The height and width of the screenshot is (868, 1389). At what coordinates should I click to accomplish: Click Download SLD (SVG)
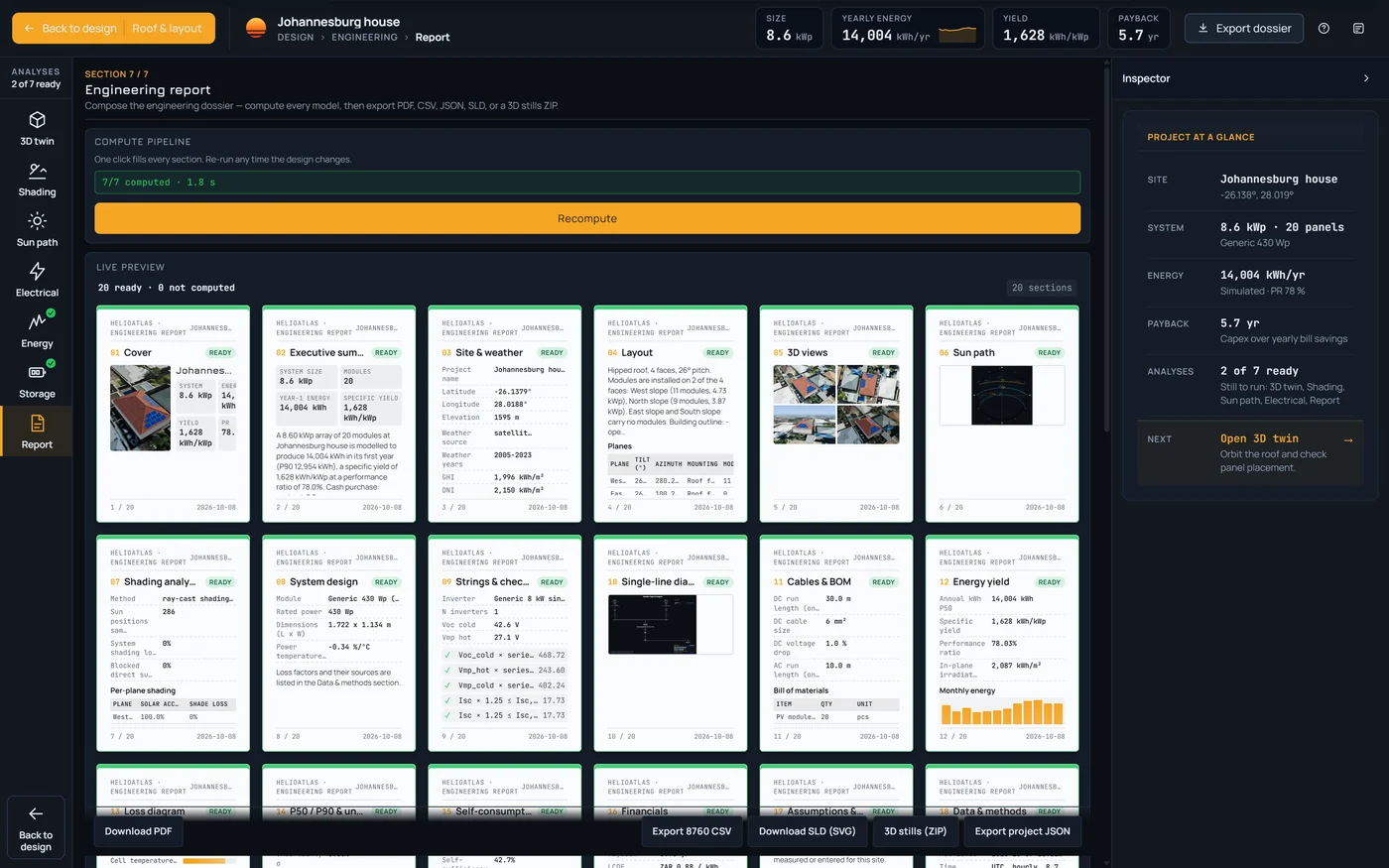point(807,831)
